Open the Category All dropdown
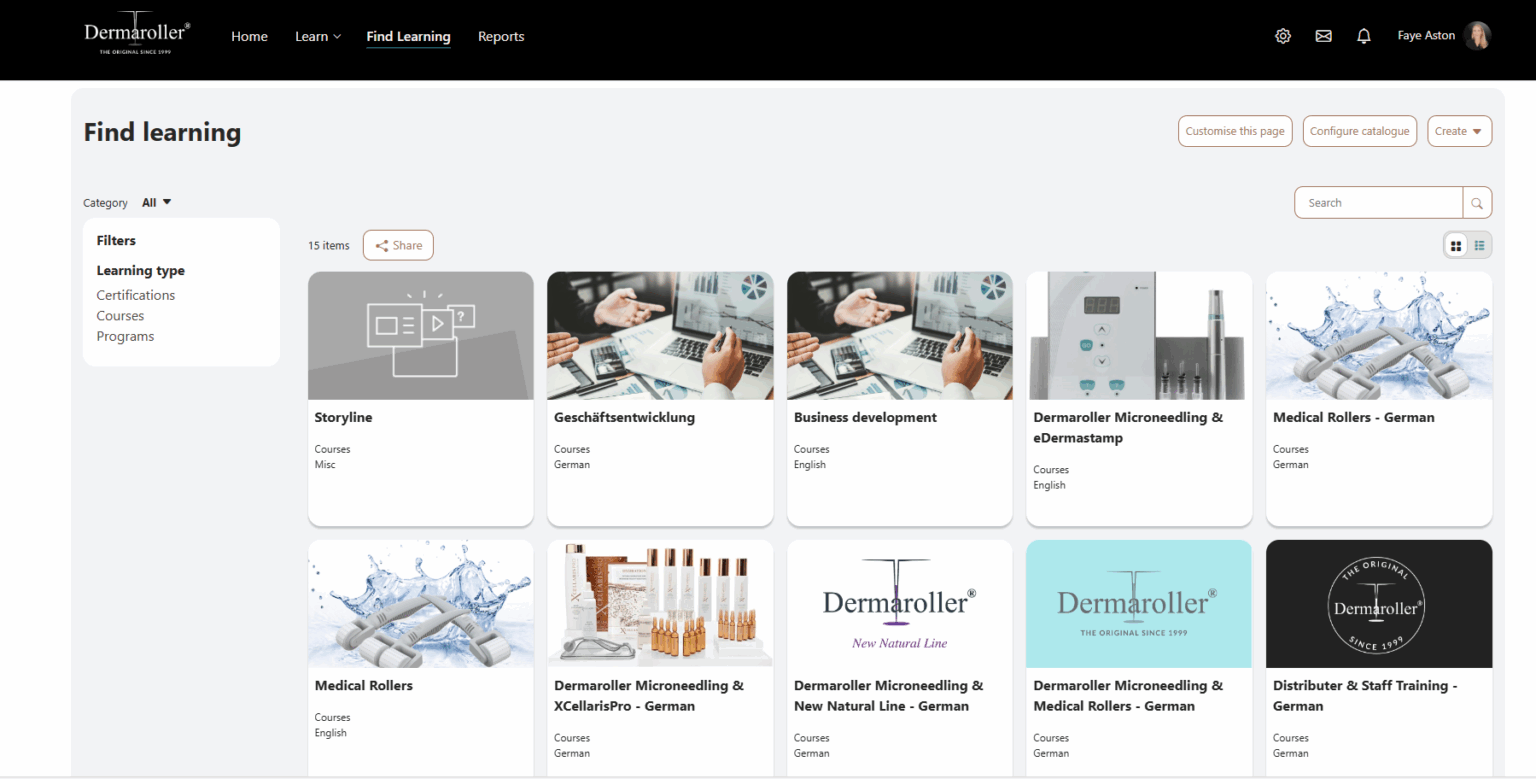The height and width of the screenshot is (779, 1536). [x=156, y=202]
